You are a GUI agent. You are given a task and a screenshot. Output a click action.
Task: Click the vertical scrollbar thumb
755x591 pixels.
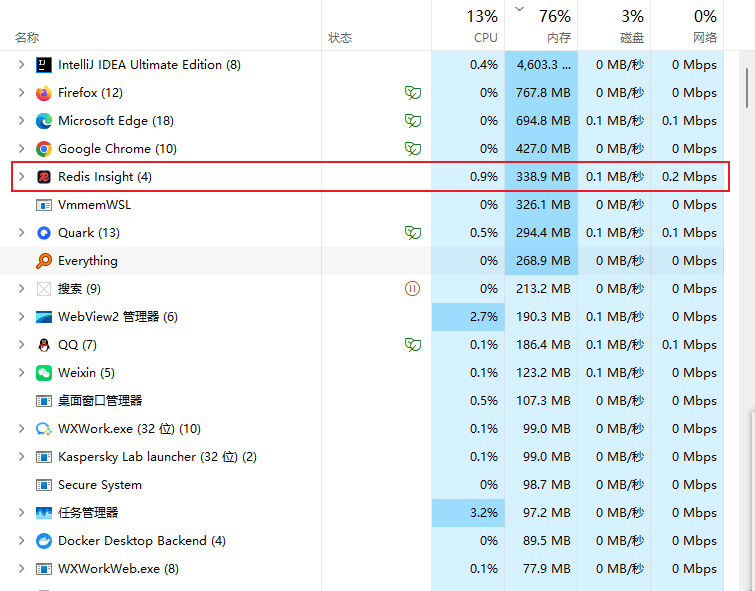coord(747,88)
